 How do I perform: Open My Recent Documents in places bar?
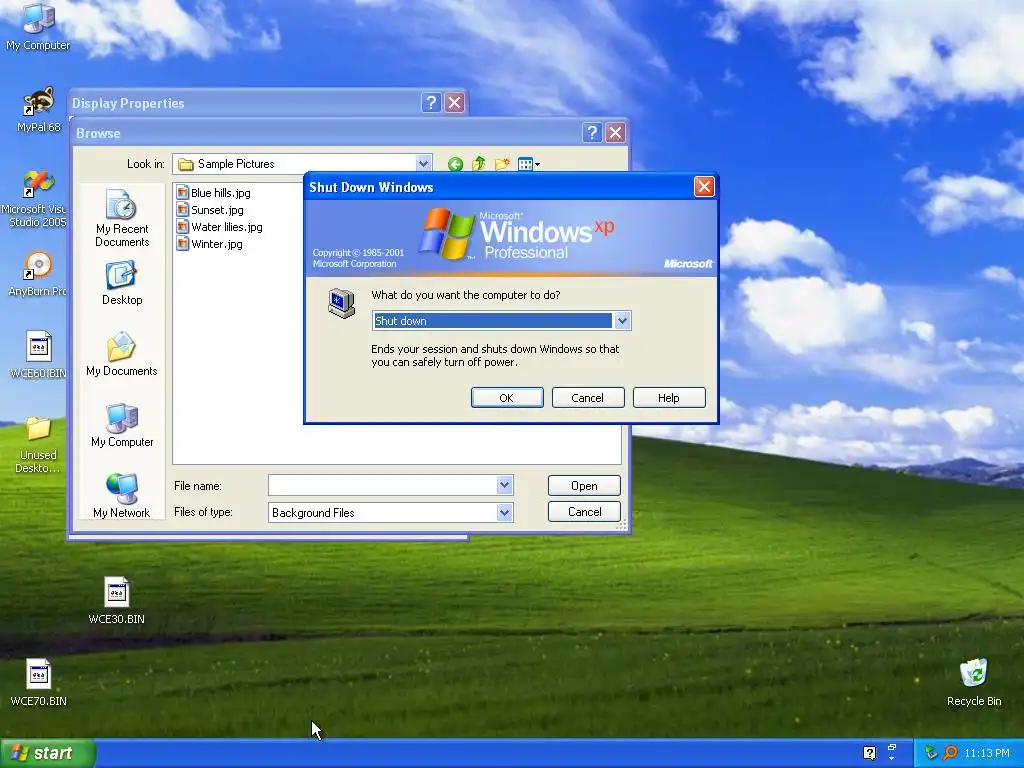tap(121, 218)
